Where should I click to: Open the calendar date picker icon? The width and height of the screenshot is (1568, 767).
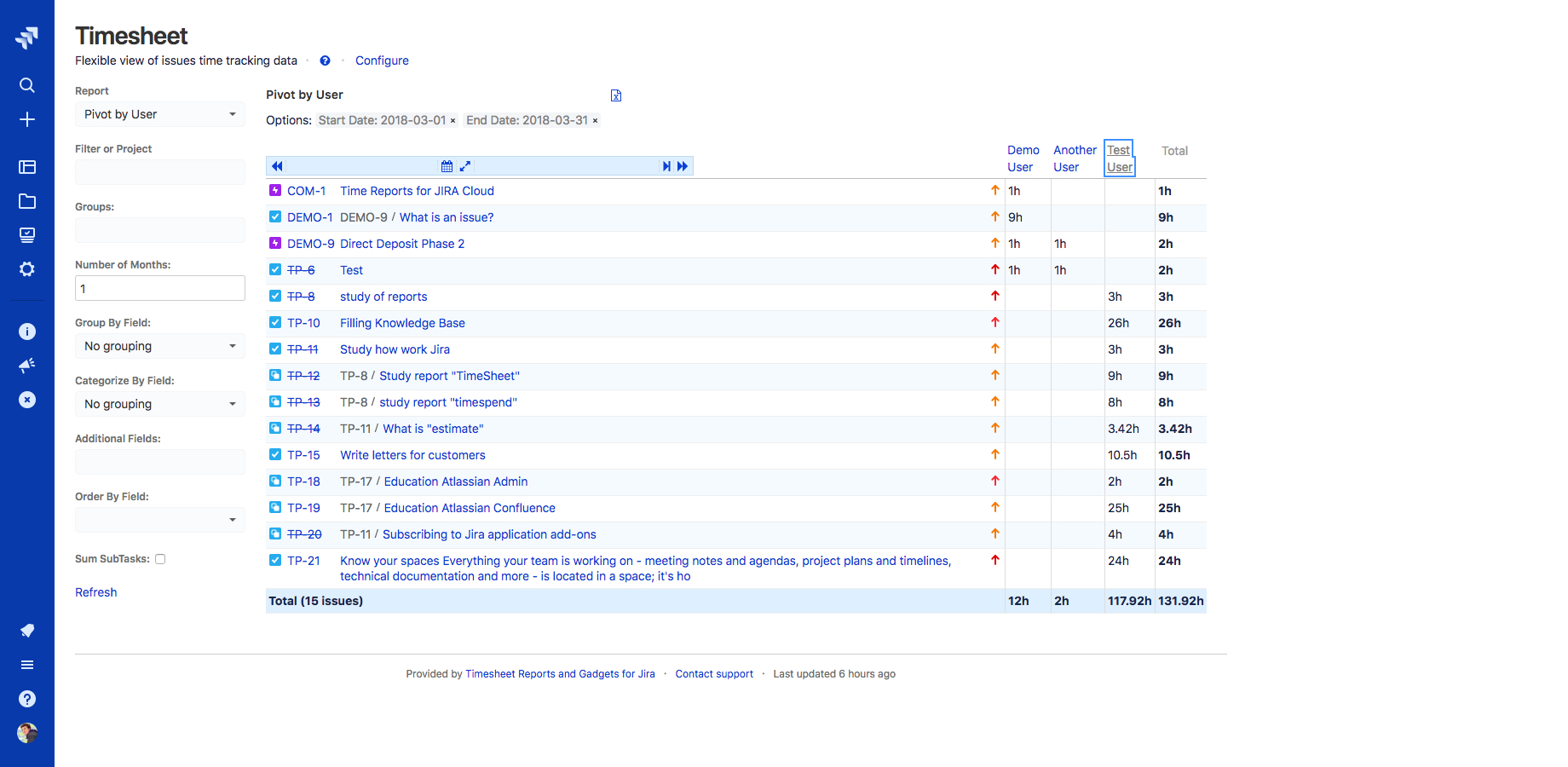click(x=447, y=166)
